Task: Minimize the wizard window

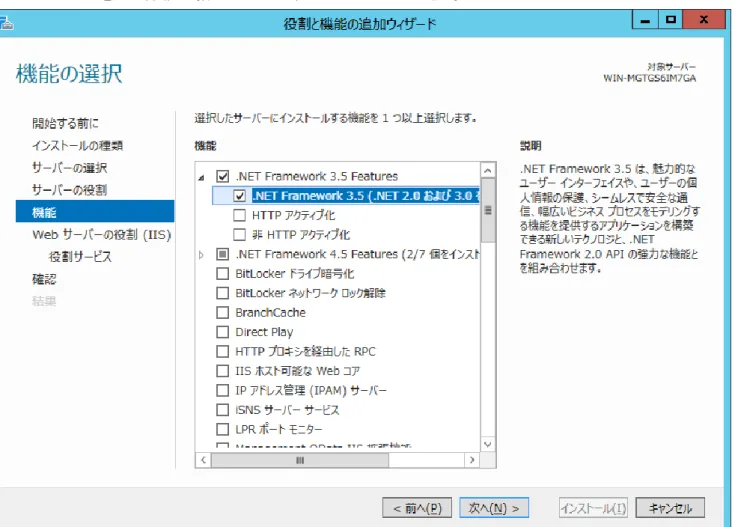Action: pyautogui.click(x=645, y=20)
